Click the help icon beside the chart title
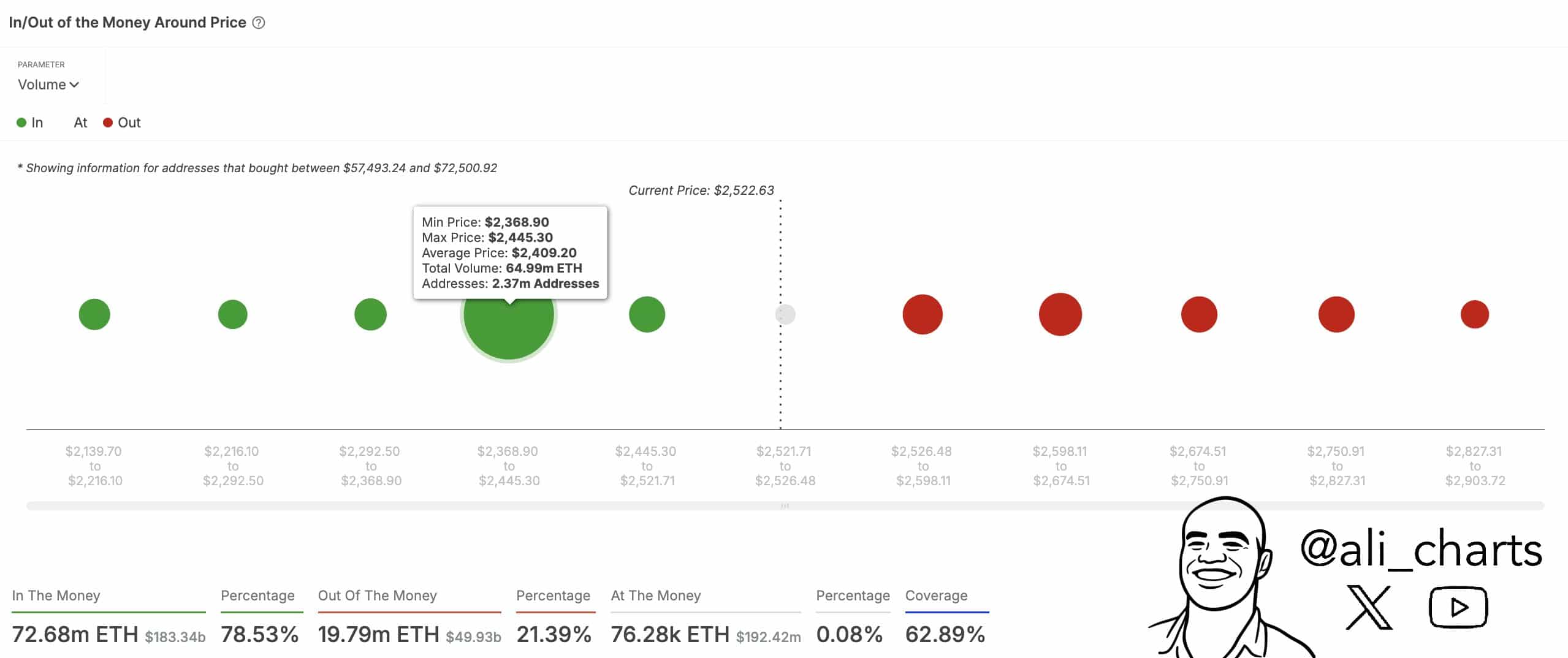The width and height of the screenshot is (1568, 658). [x=259, y=23]
